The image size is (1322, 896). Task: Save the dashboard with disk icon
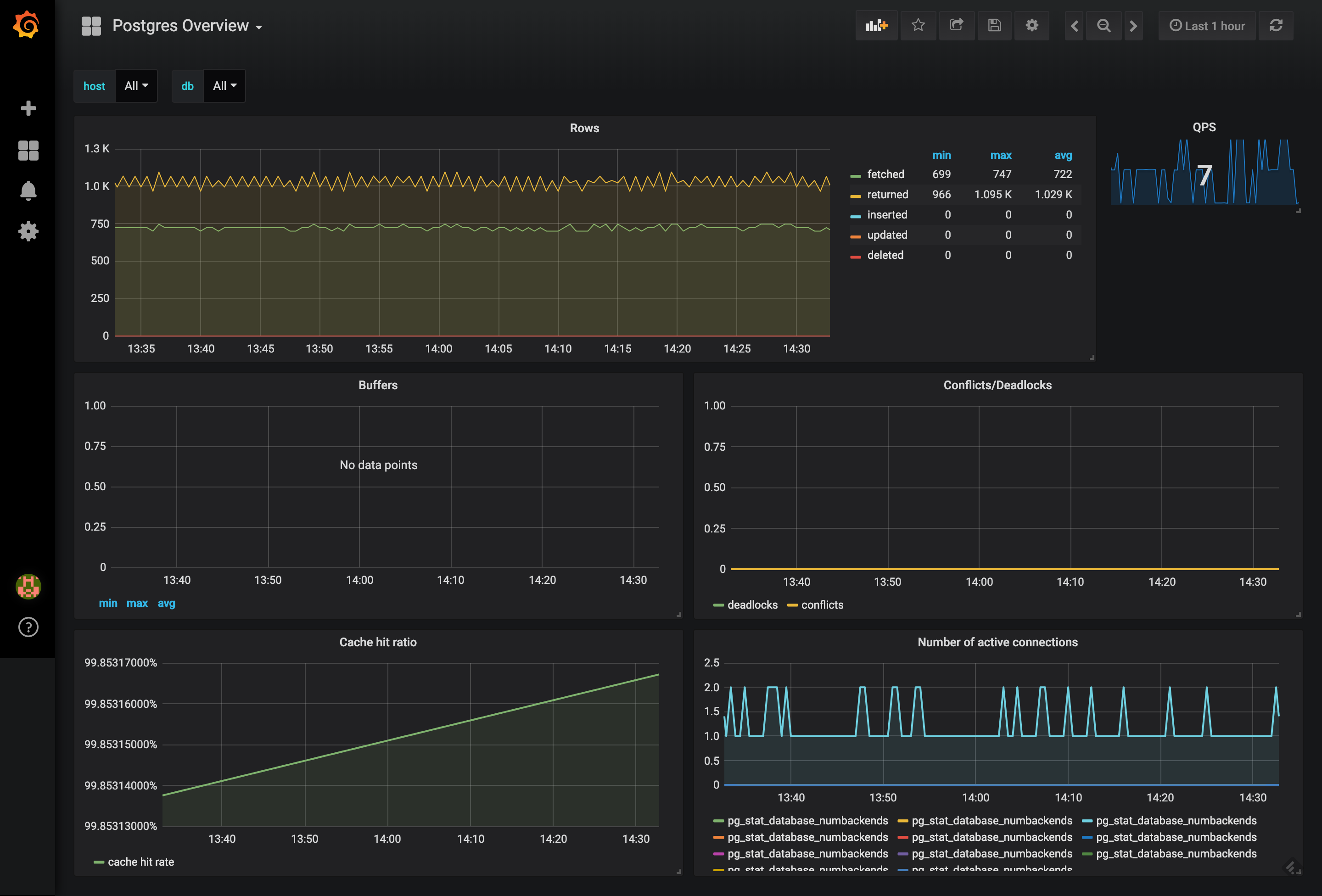994,26
